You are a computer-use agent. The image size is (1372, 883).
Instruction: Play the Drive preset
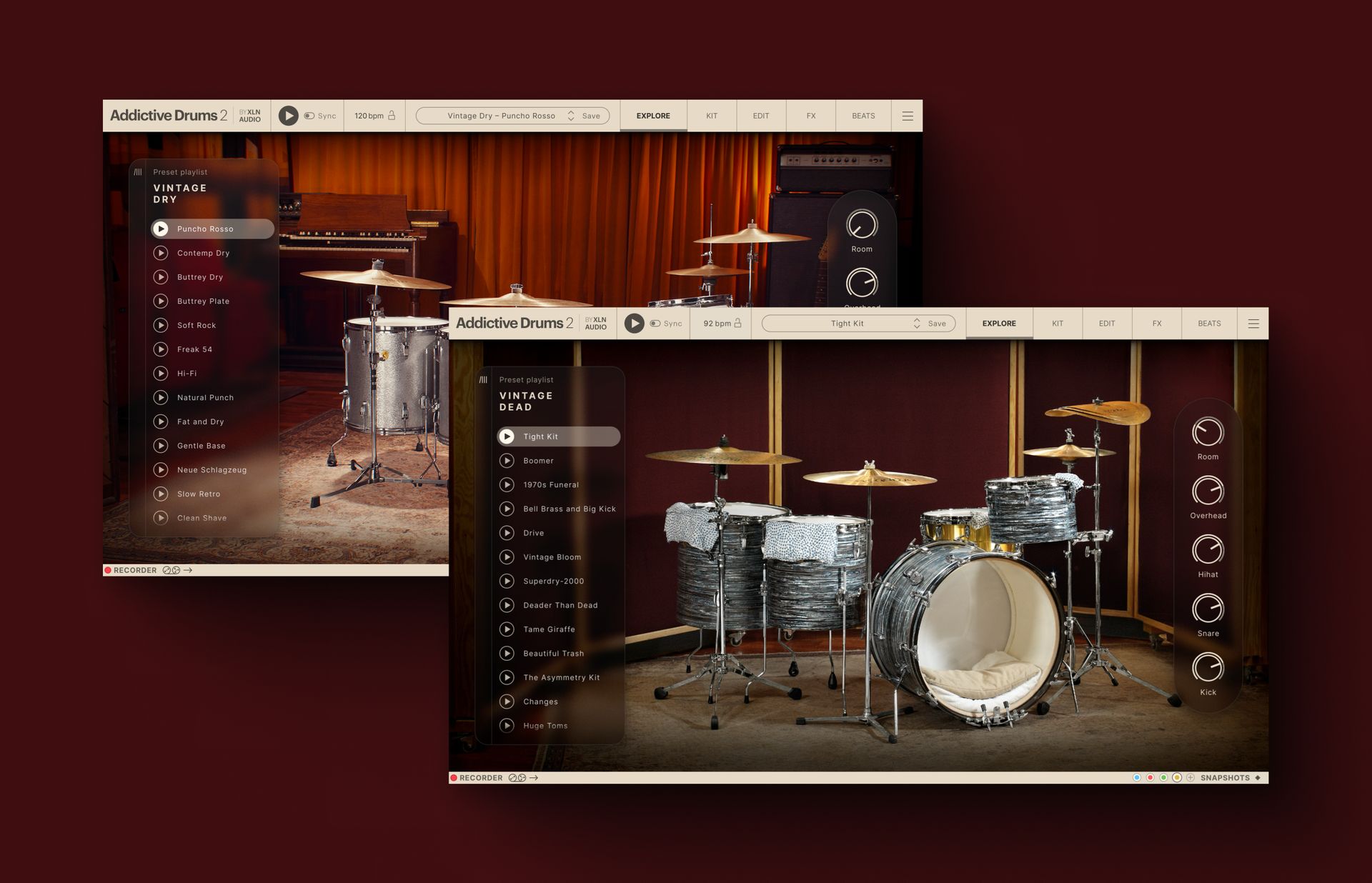[x=507, y=533]
